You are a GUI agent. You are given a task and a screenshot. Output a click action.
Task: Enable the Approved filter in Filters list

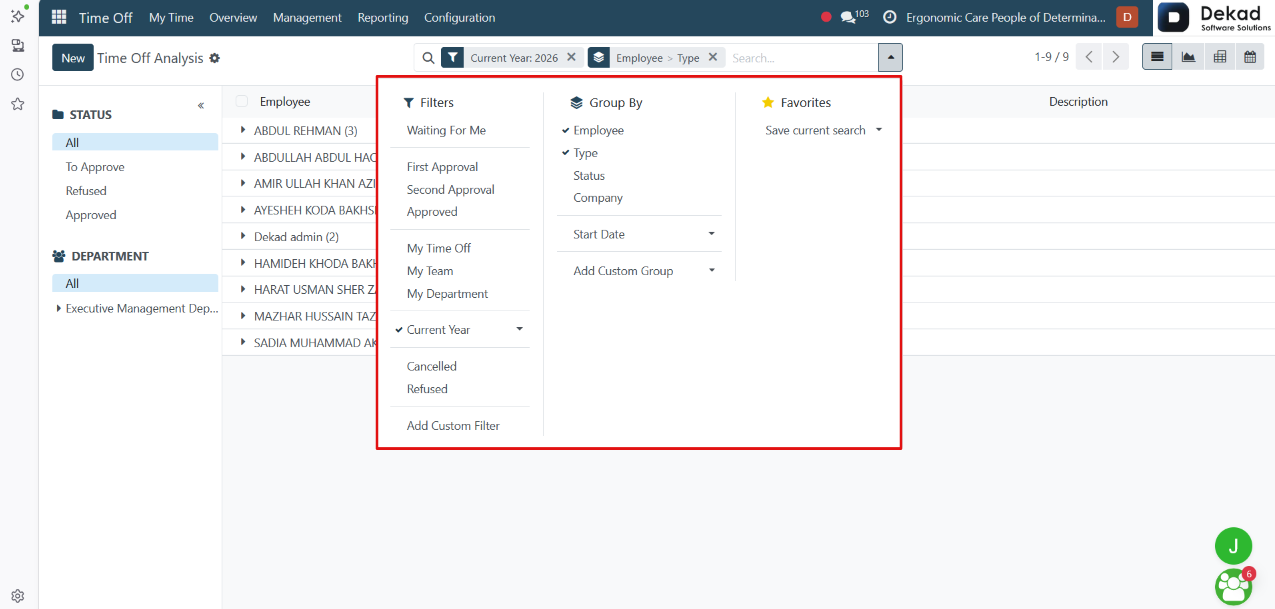(x=432, y=212)
